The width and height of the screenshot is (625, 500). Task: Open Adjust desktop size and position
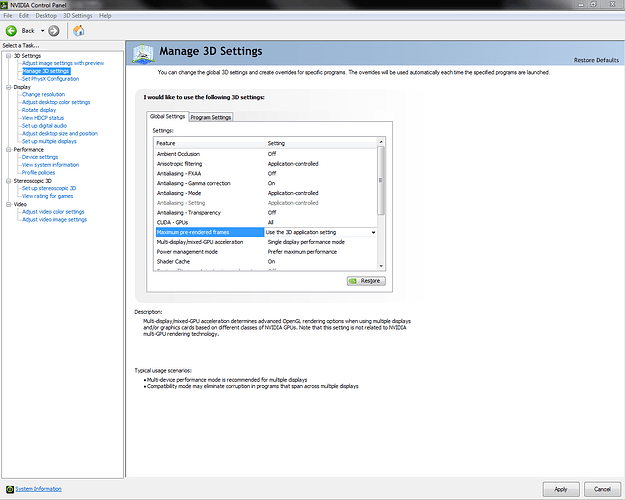60,134
